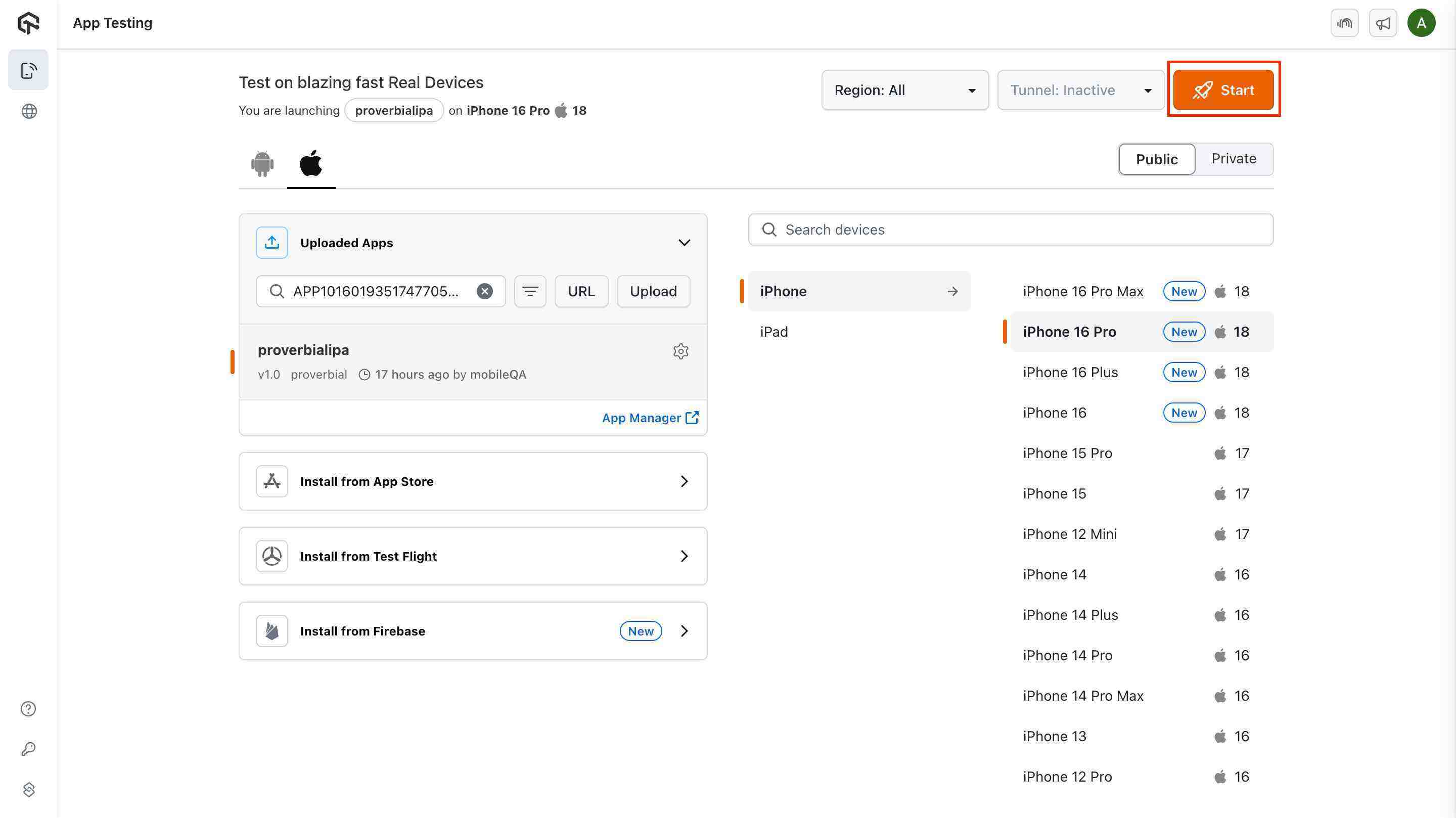The width and height of the screenshot is (1456, 818).
Task: Choose iPhone 16 device row
Action: tap(1142, 413)
